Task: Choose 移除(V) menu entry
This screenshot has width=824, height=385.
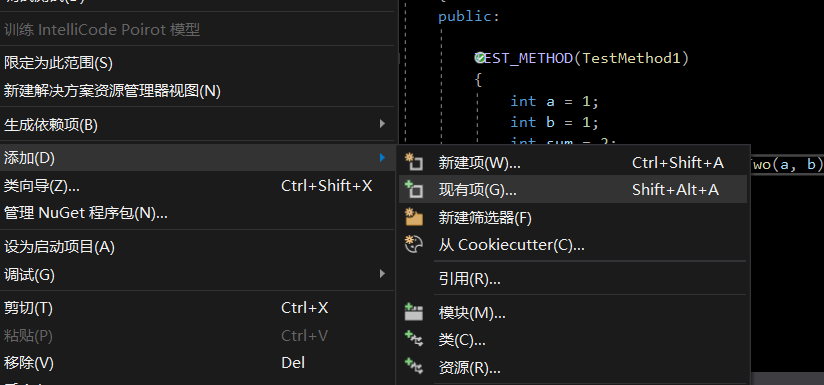Action: click(198, 362)
